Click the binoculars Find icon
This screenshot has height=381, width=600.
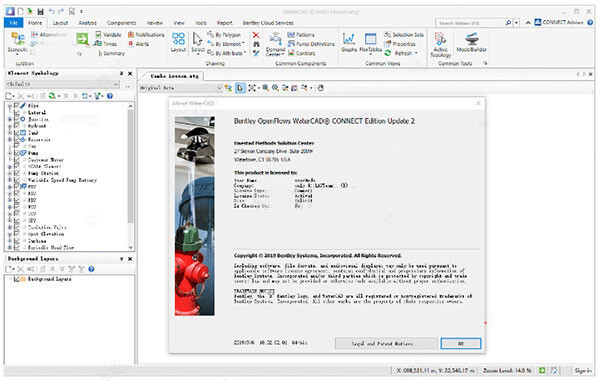pyautogui.click(x=256, y=44)
